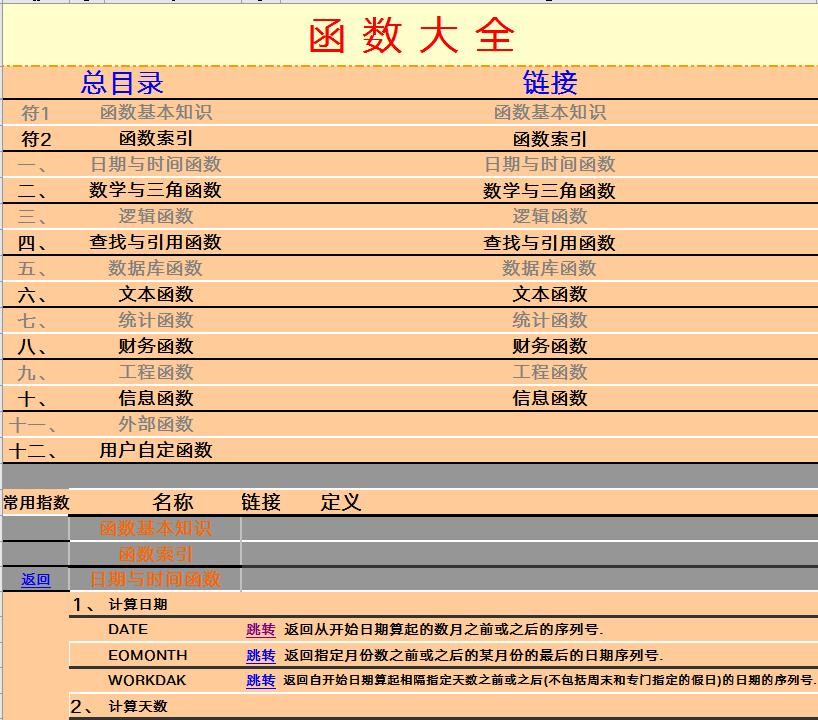This screenshot has width=818, height=720.
Task: Select the 函 数 大 全 title cell
Action: pyautogui.click(x=409, y=35)
